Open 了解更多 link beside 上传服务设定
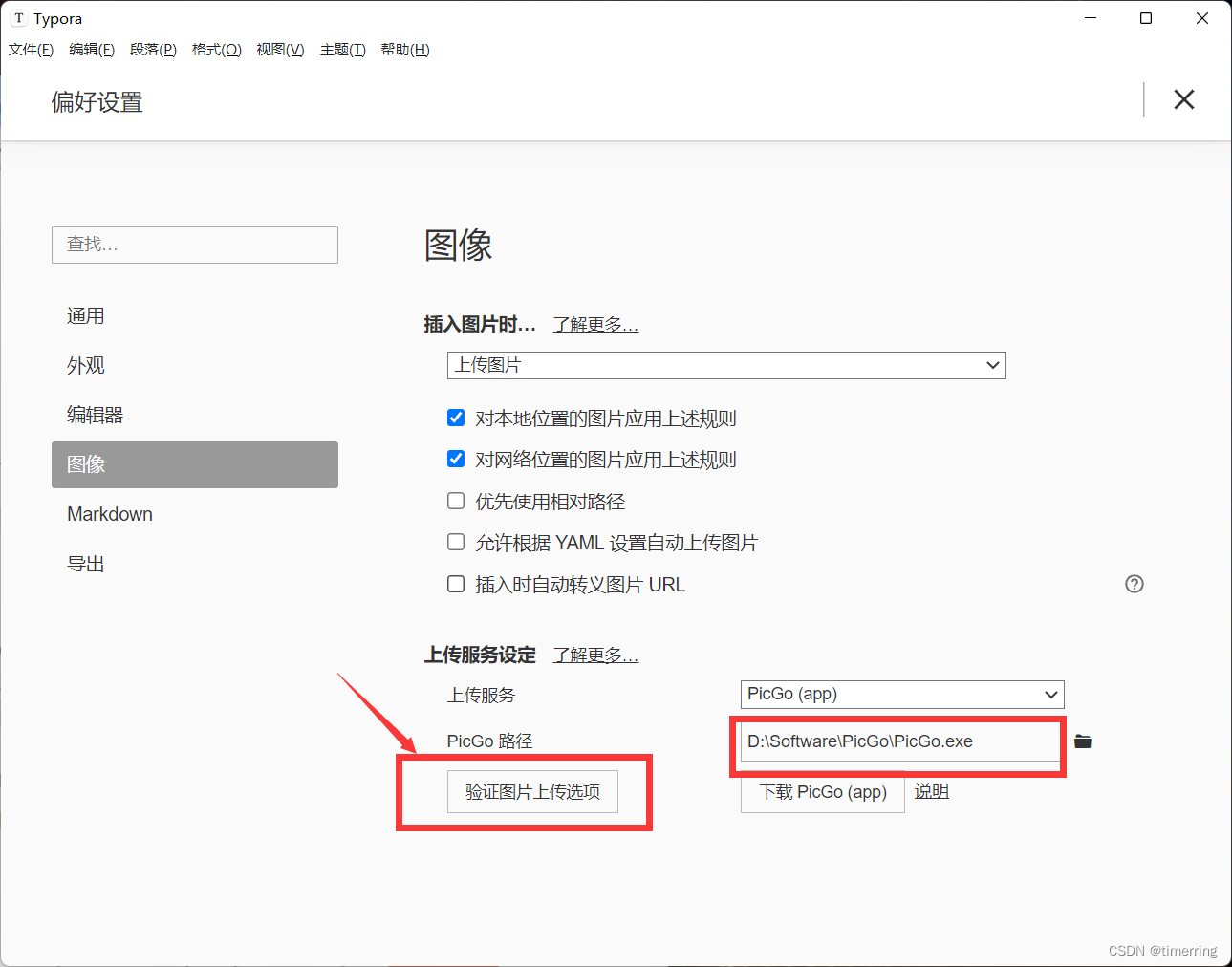This screenshot has width=1232, height=967. 595,655
